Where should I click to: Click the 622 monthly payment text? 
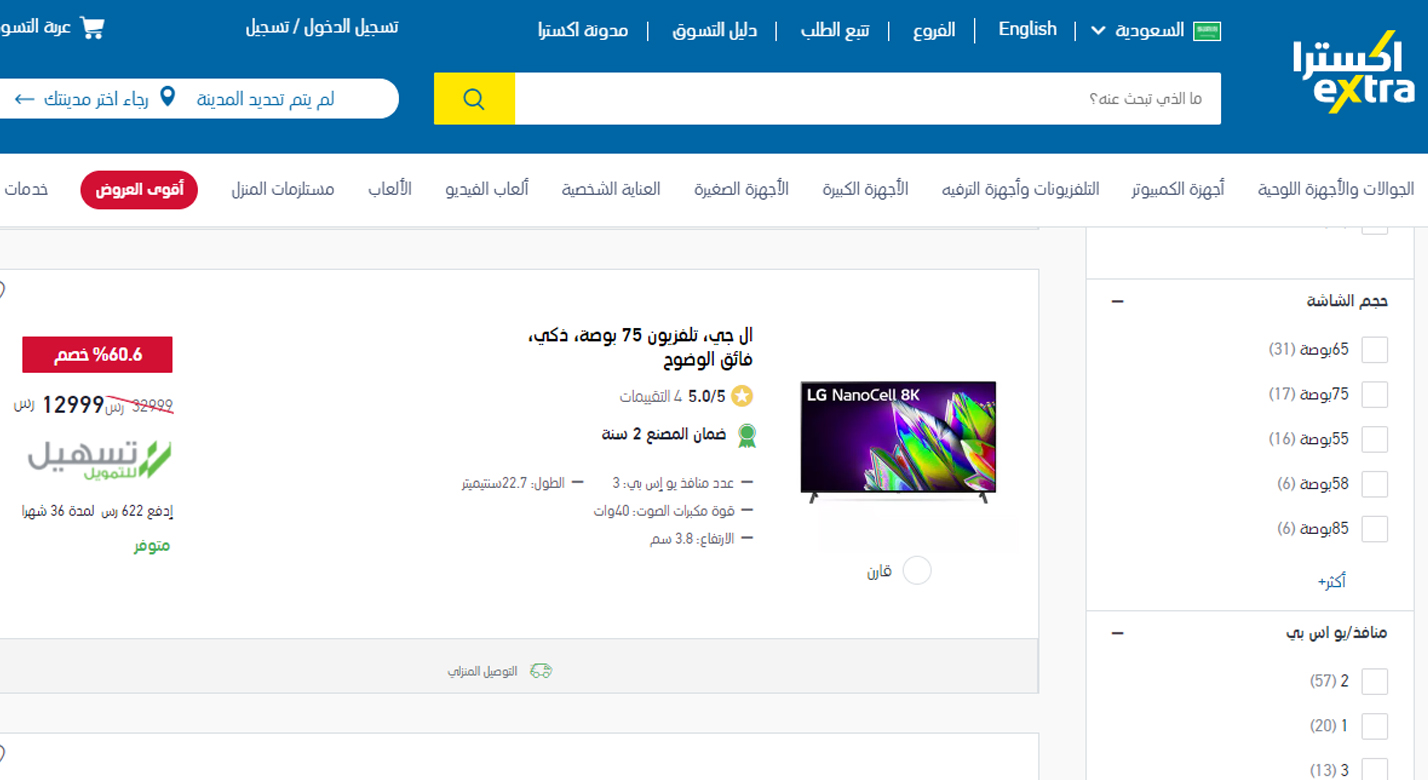point(98,511)
